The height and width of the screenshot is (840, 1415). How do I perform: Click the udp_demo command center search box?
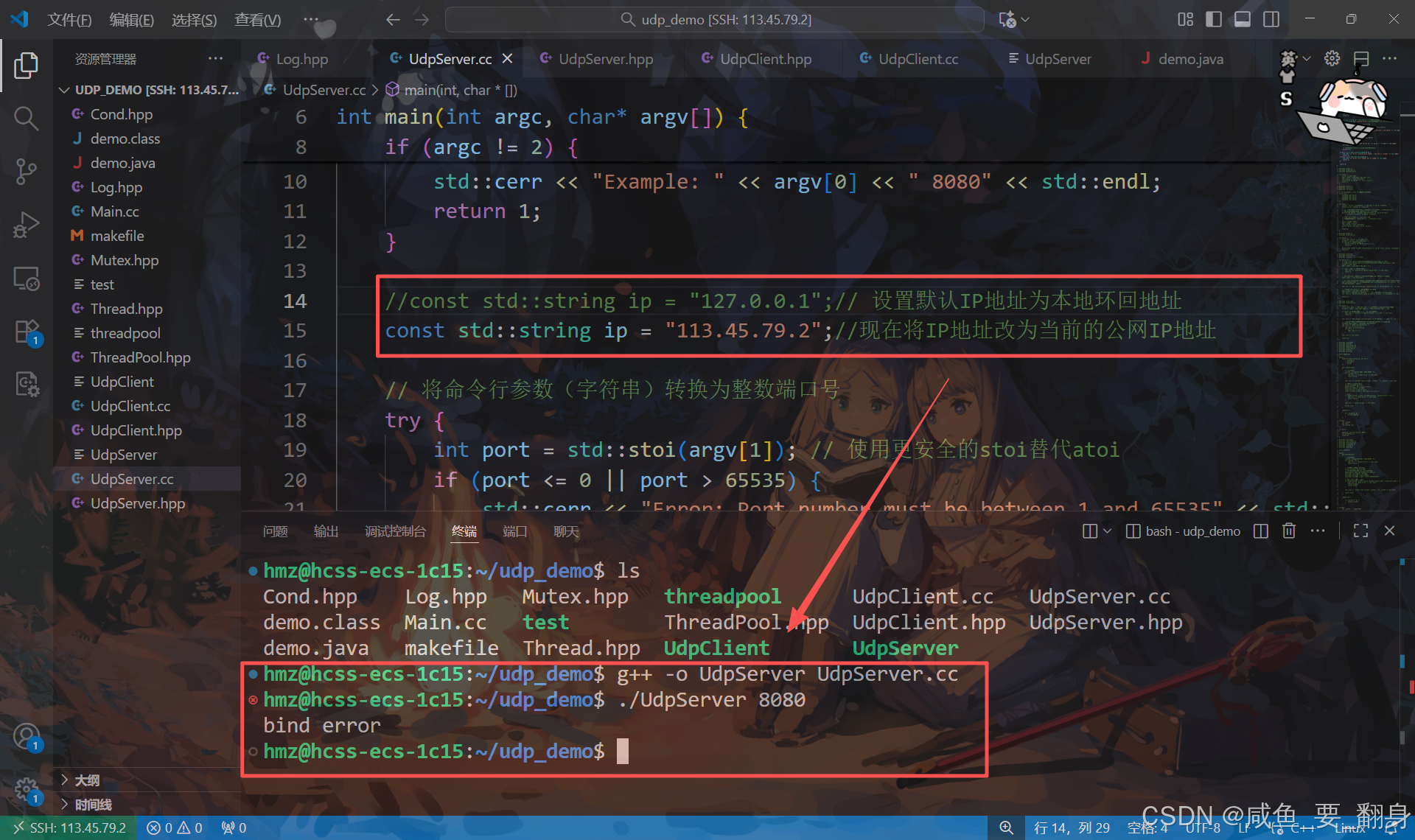point(715,20)
